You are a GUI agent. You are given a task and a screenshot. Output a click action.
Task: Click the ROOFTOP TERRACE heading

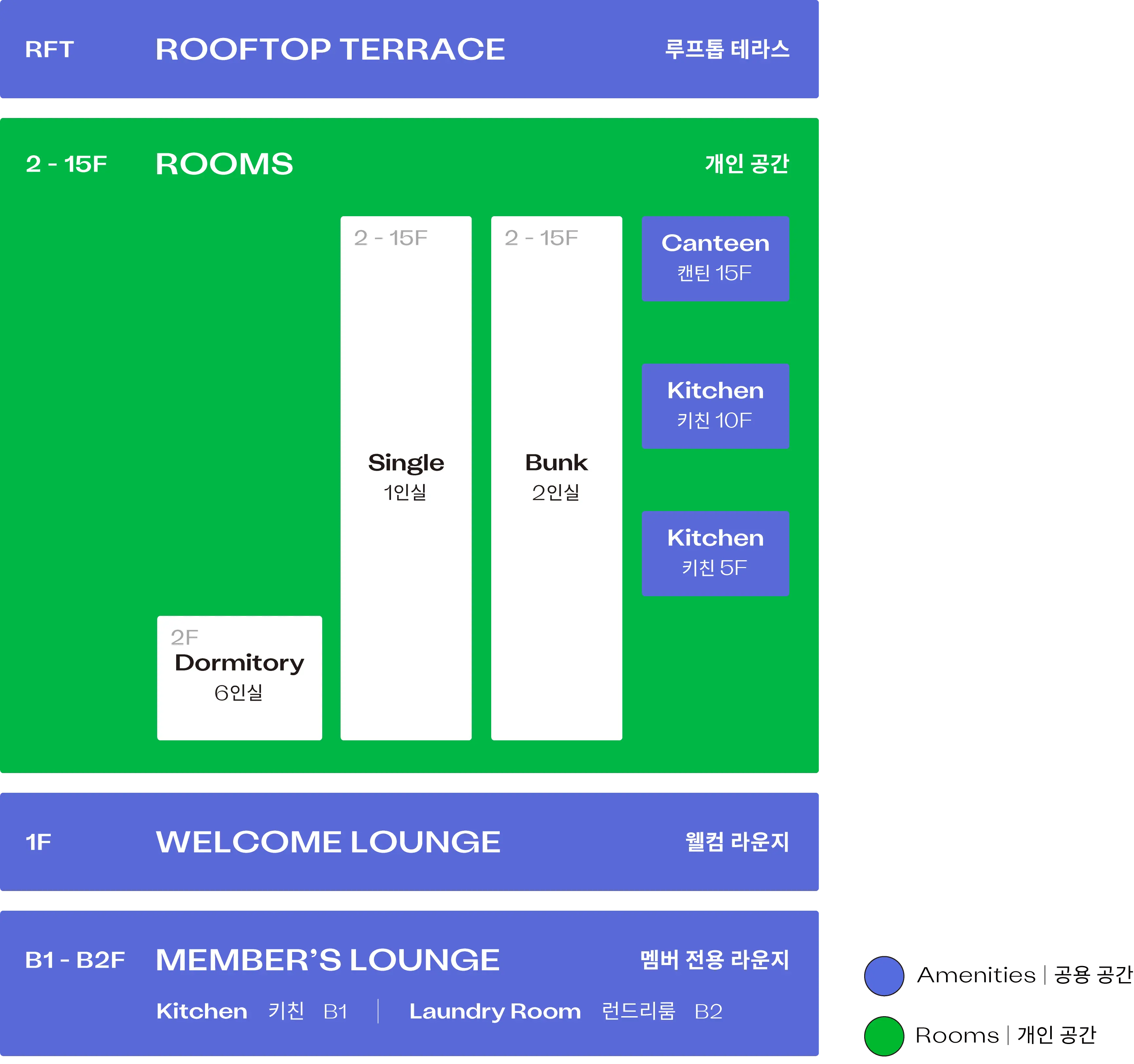[x=330, y=50]
